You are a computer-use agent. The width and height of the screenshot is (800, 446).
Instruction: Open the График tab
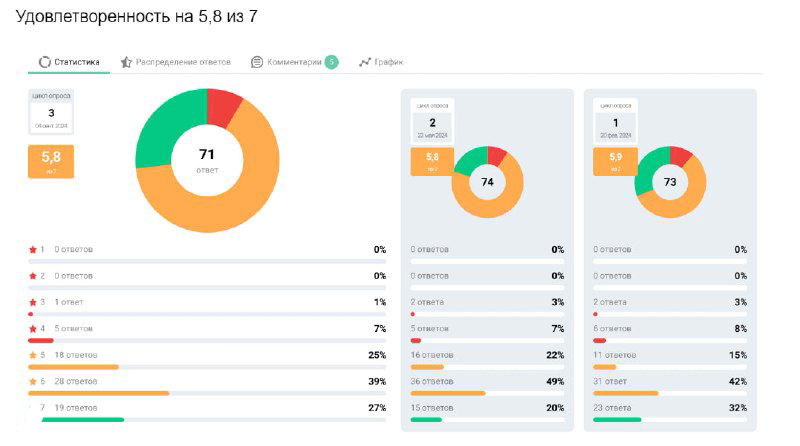389,62
